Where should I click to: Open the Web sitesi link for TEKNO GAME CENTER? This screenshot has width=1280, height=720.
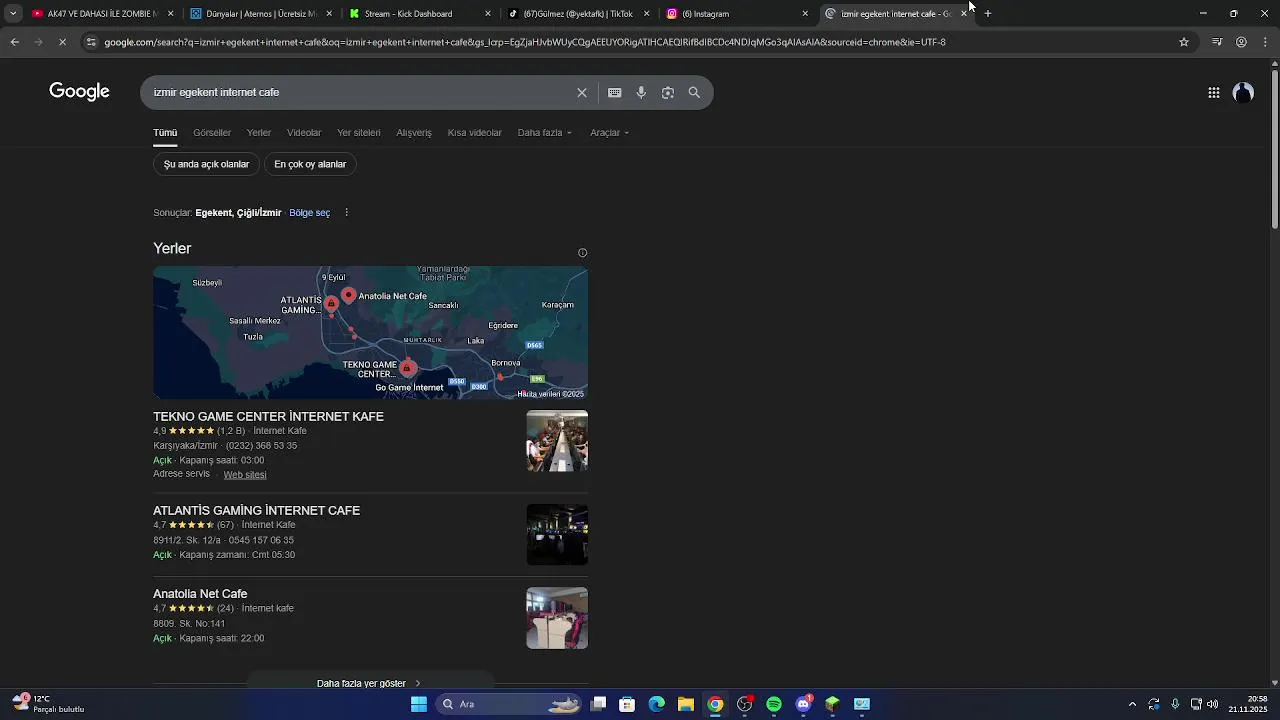(245, 475)
